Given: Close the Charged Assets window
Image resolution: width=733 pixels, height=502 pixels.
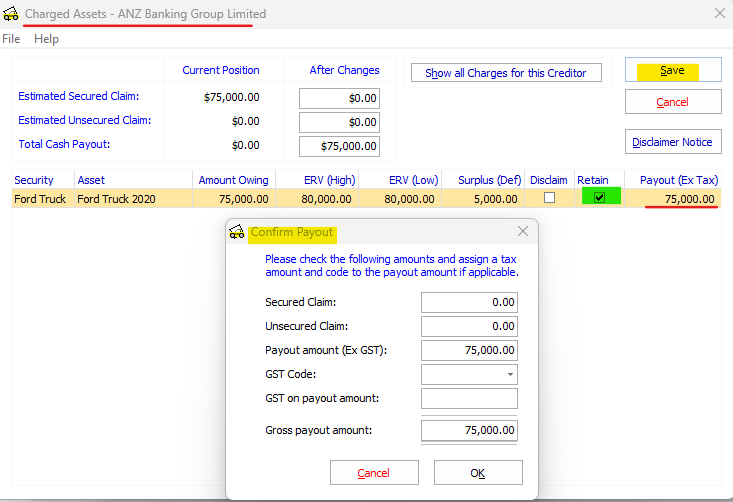Looking at the screenshot, I should pyautogui.click(x=719, y=14).
